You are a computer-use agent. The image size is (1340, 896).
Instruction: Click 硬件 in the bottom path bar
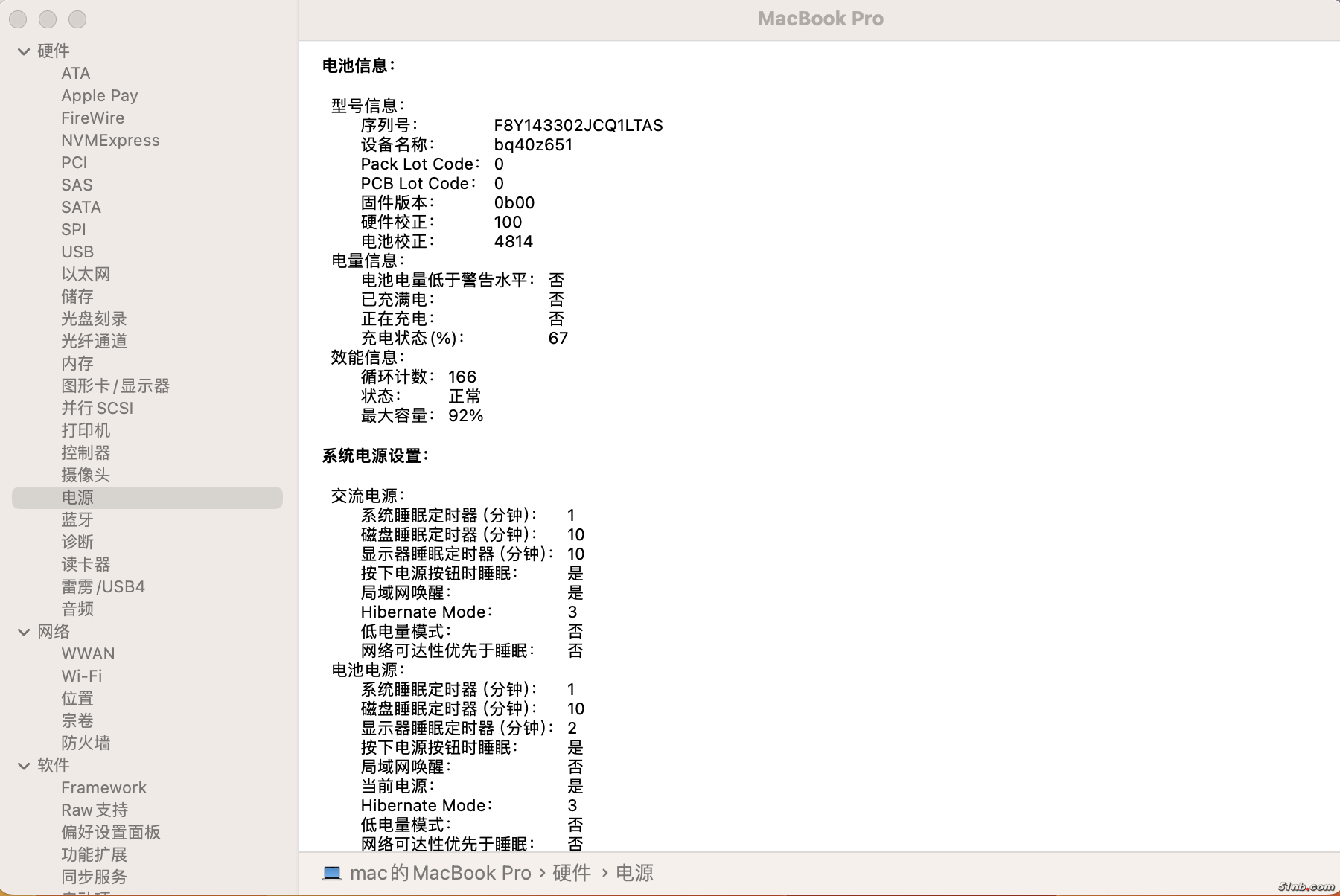click(572, 873)
